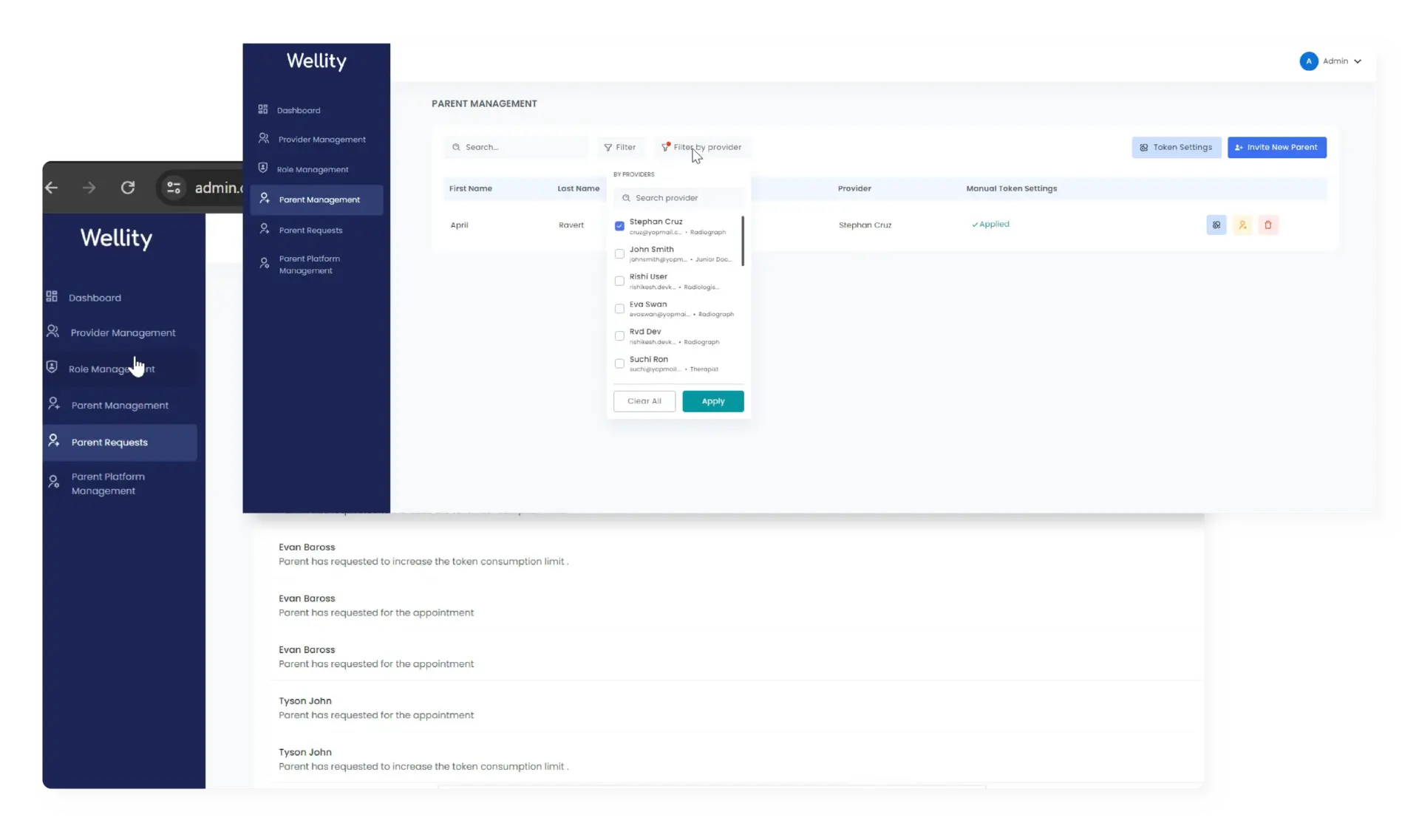Viewport: 1419px width, 840px height.
Task: Open Role Management under the hand cursor
Action: (x=112, y=369)
